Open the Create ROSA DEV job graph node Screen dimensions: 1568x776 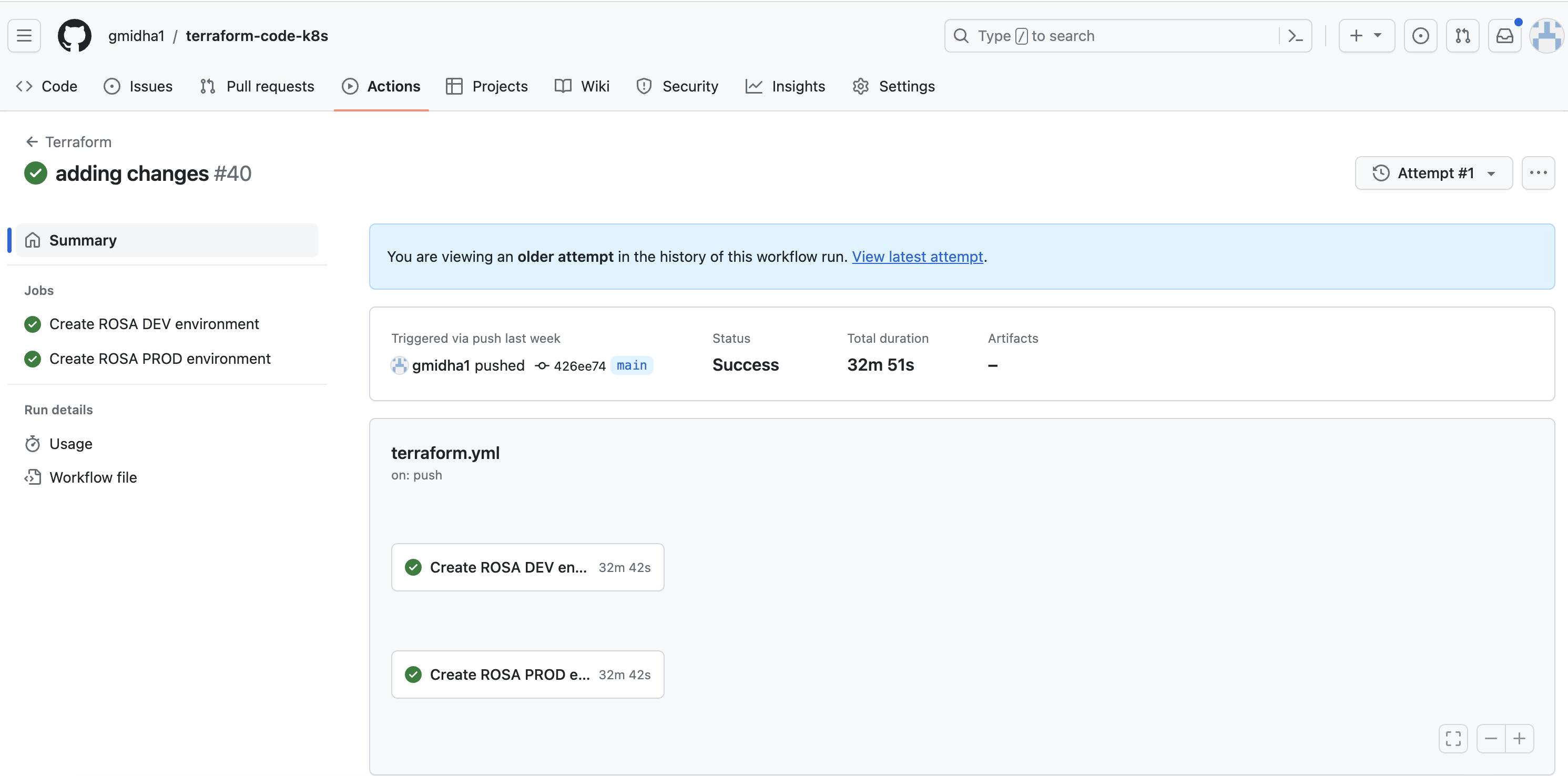click(x=528, y=568)
